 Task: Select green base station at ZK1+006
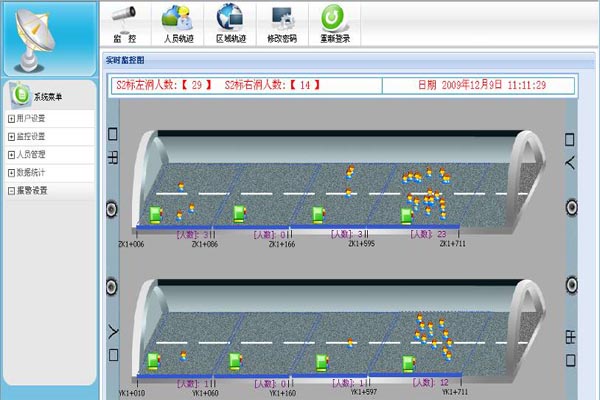pos(155,214)
